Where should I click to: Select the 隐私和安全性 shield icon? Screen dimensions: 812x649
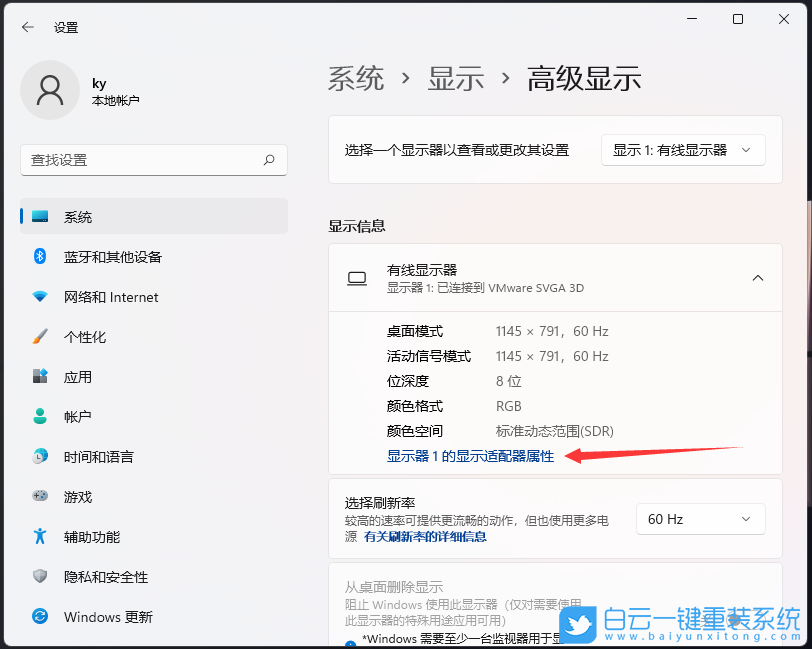[x=40, y=577]
